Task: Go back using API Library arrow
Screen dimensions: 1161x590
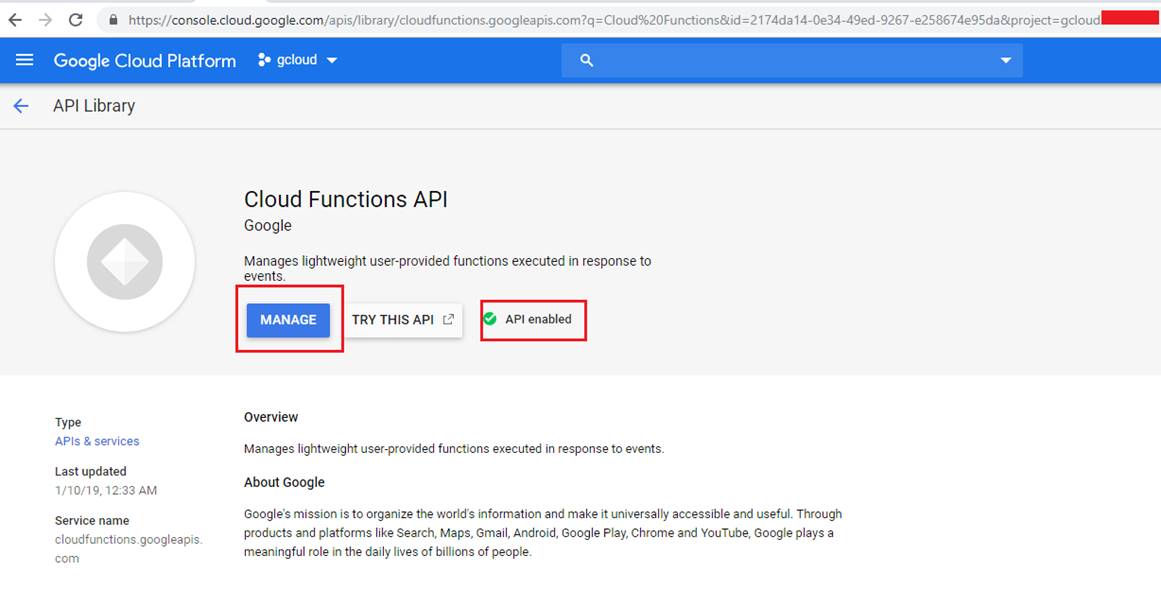Action: coord(21,106)
